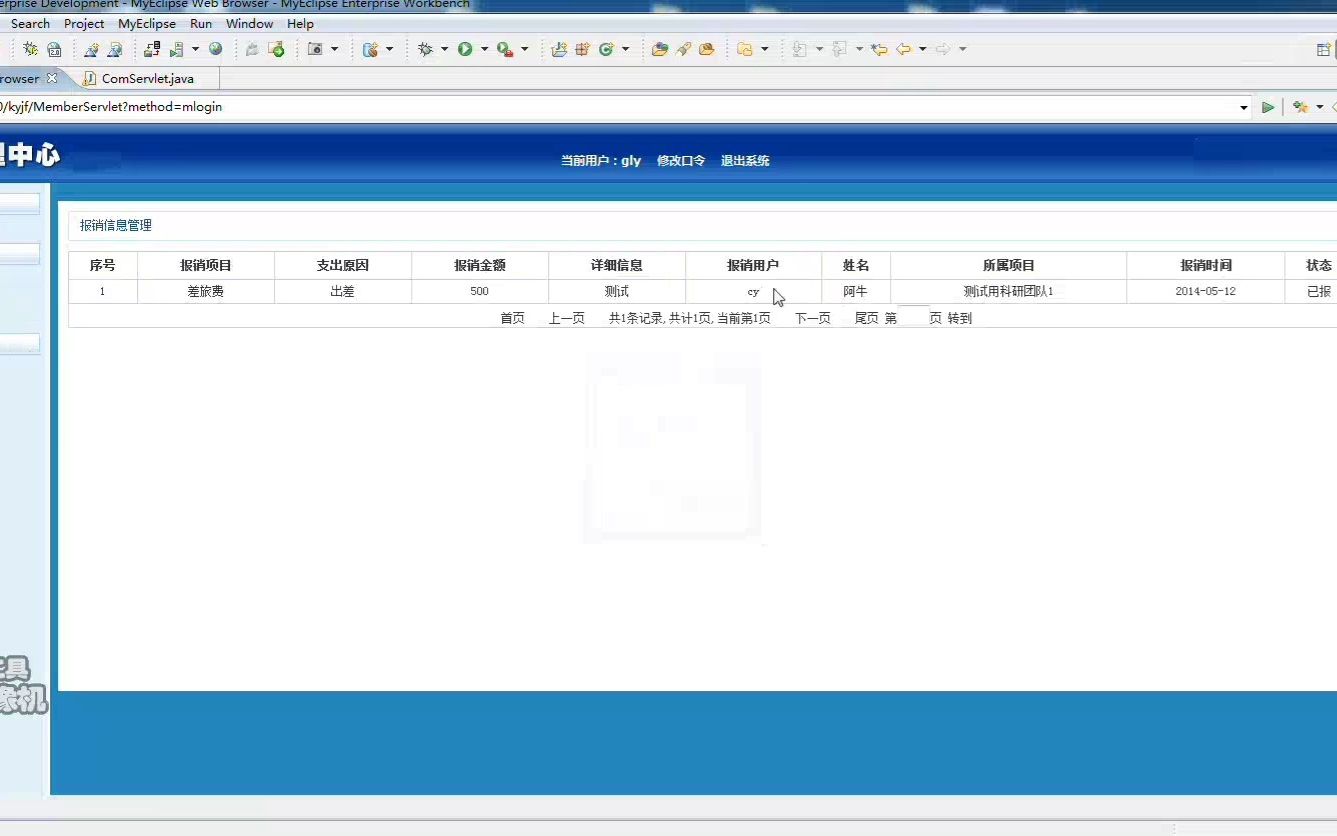The image size is (1337, 836).
Task: Click the 转到 jump link
Action: click(x=959, y=318)
